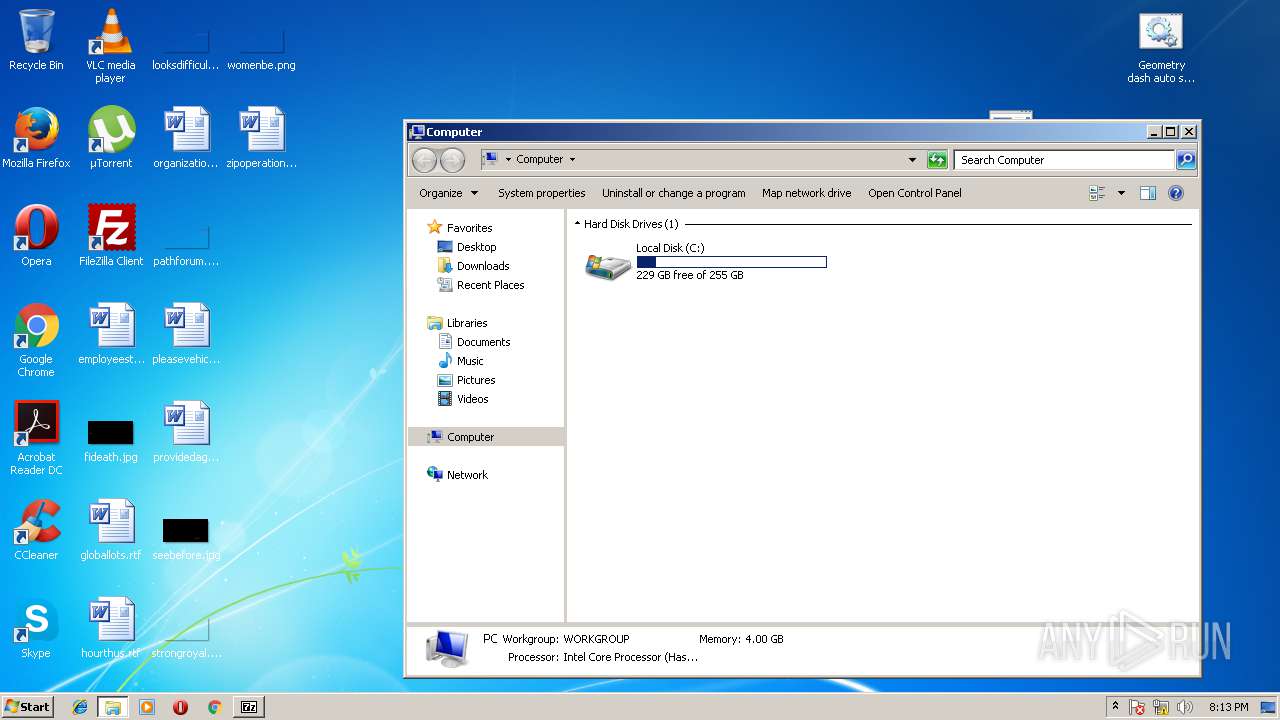Click Windows Explorer taskbar button
This screenshot has width=1280, height=720.
(x=113, y=707)
